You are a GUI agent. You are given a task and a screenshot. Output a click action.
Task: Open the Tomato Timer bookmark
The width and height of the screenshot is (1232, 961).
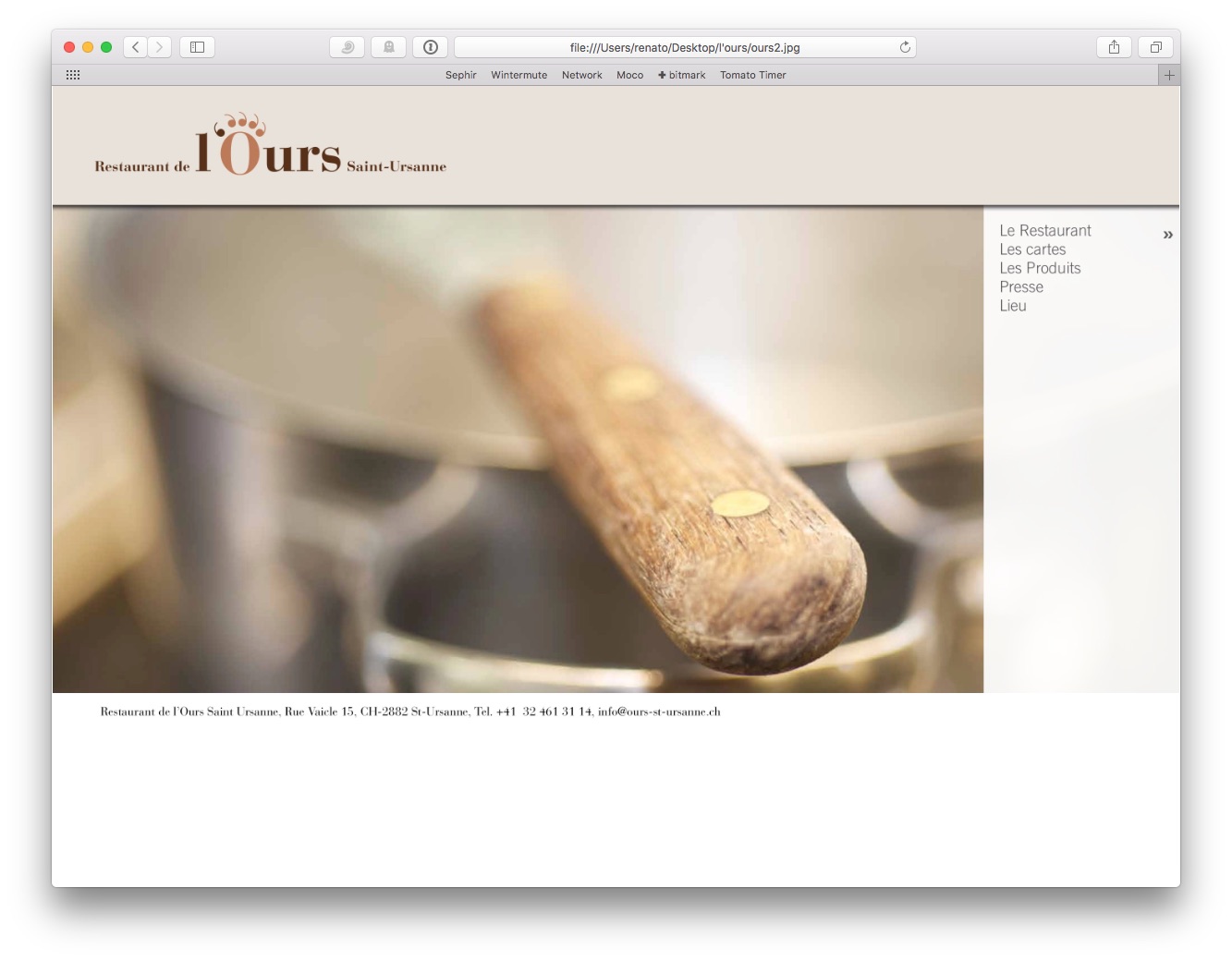(752, 75)
